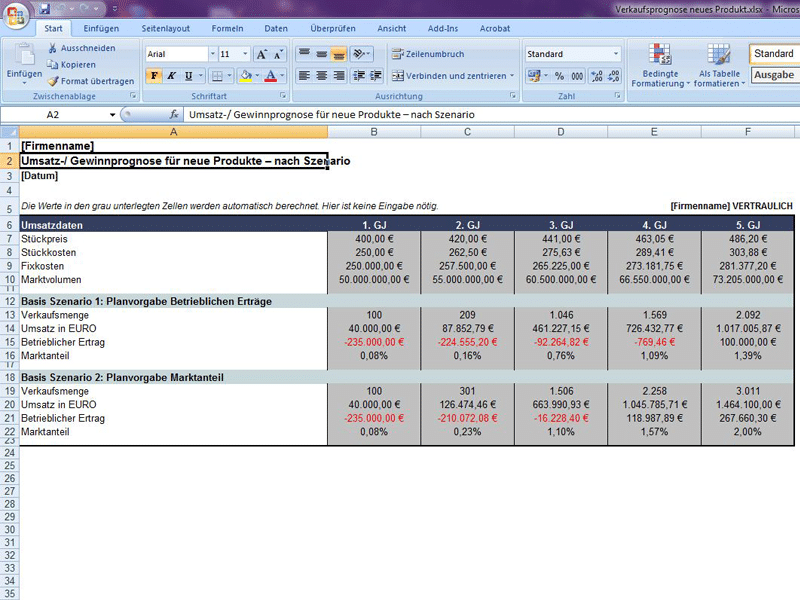Screen dimensions: 800x600
Task: Open the round Office button menu
Action: tap(15, 15)
